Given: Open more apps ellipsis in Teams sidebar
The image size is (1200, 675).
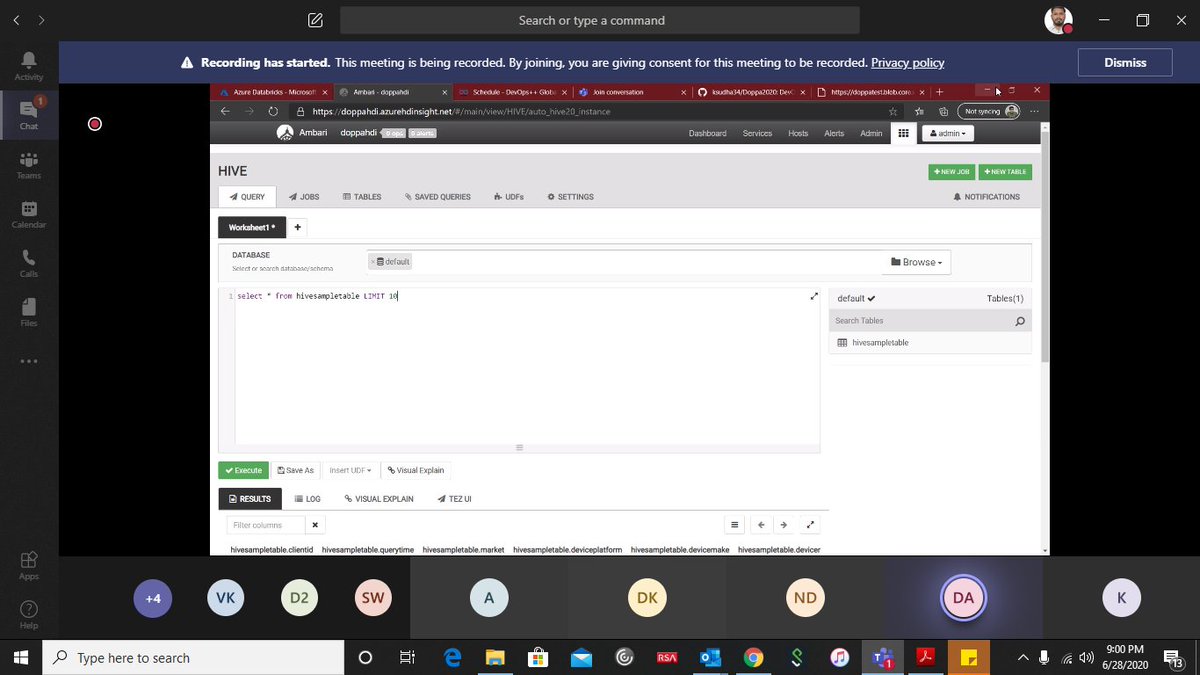Looking at the screenshot, I should (29, 361).
